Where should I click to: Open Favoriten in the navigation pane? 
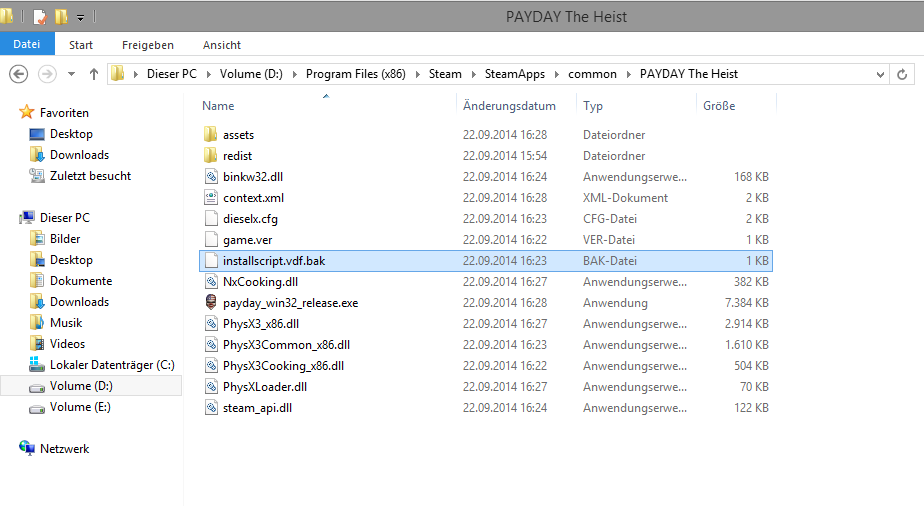pos(64,113)
